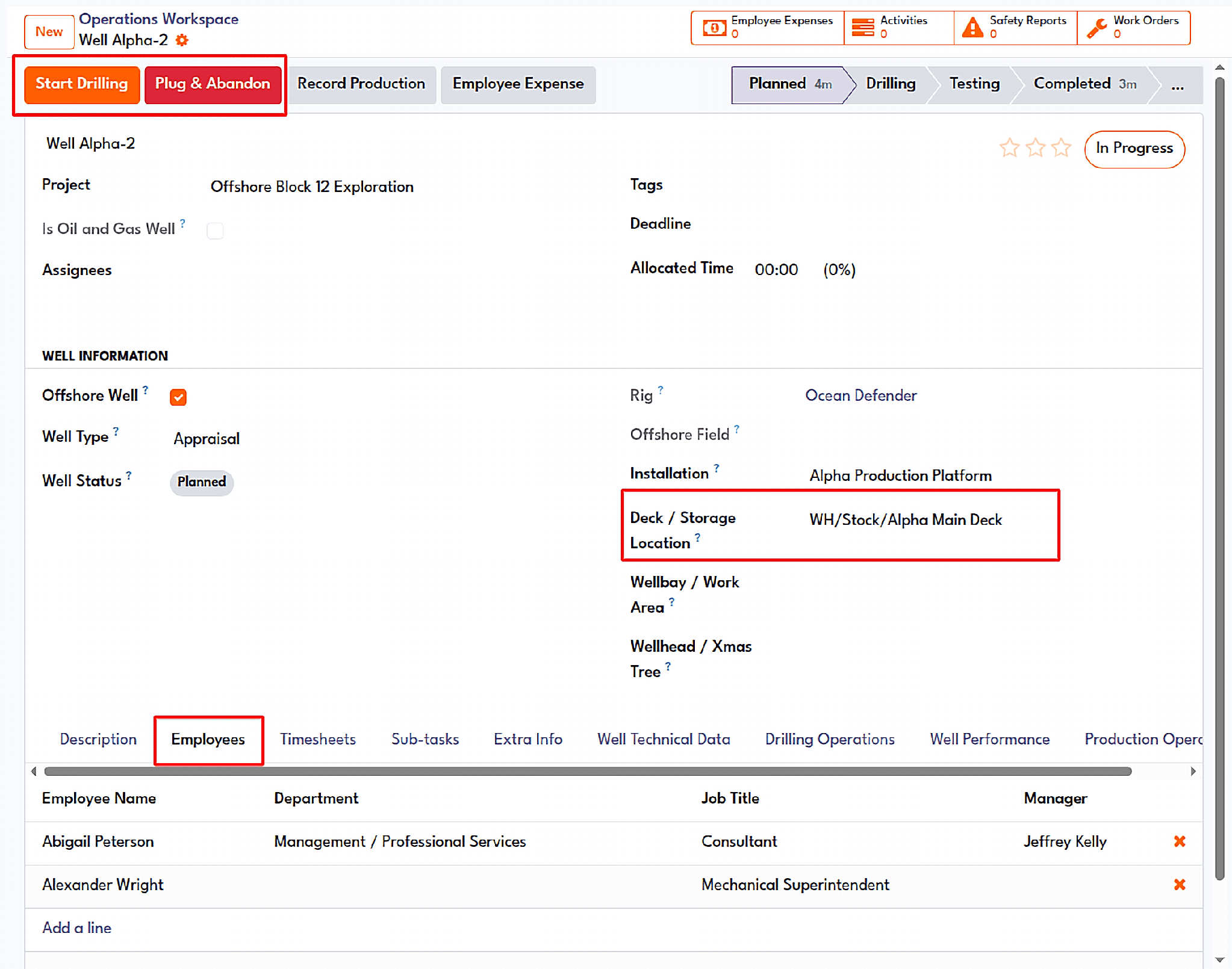Viewport: 1232px width, 969px height.
Task: Show help tooltip for Well Status
Action: (x=129, y=475)
